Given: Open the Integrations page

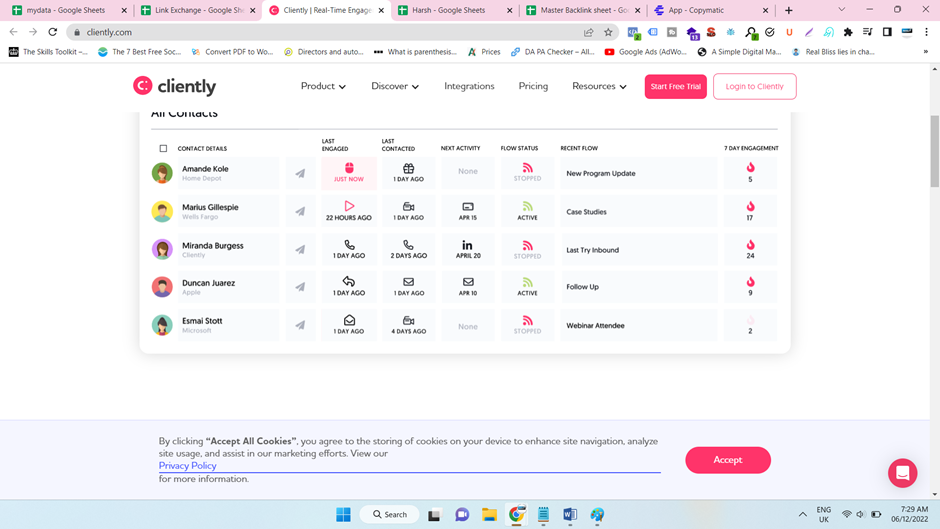Looking at the screenshot, I should (x=469, y=86).
